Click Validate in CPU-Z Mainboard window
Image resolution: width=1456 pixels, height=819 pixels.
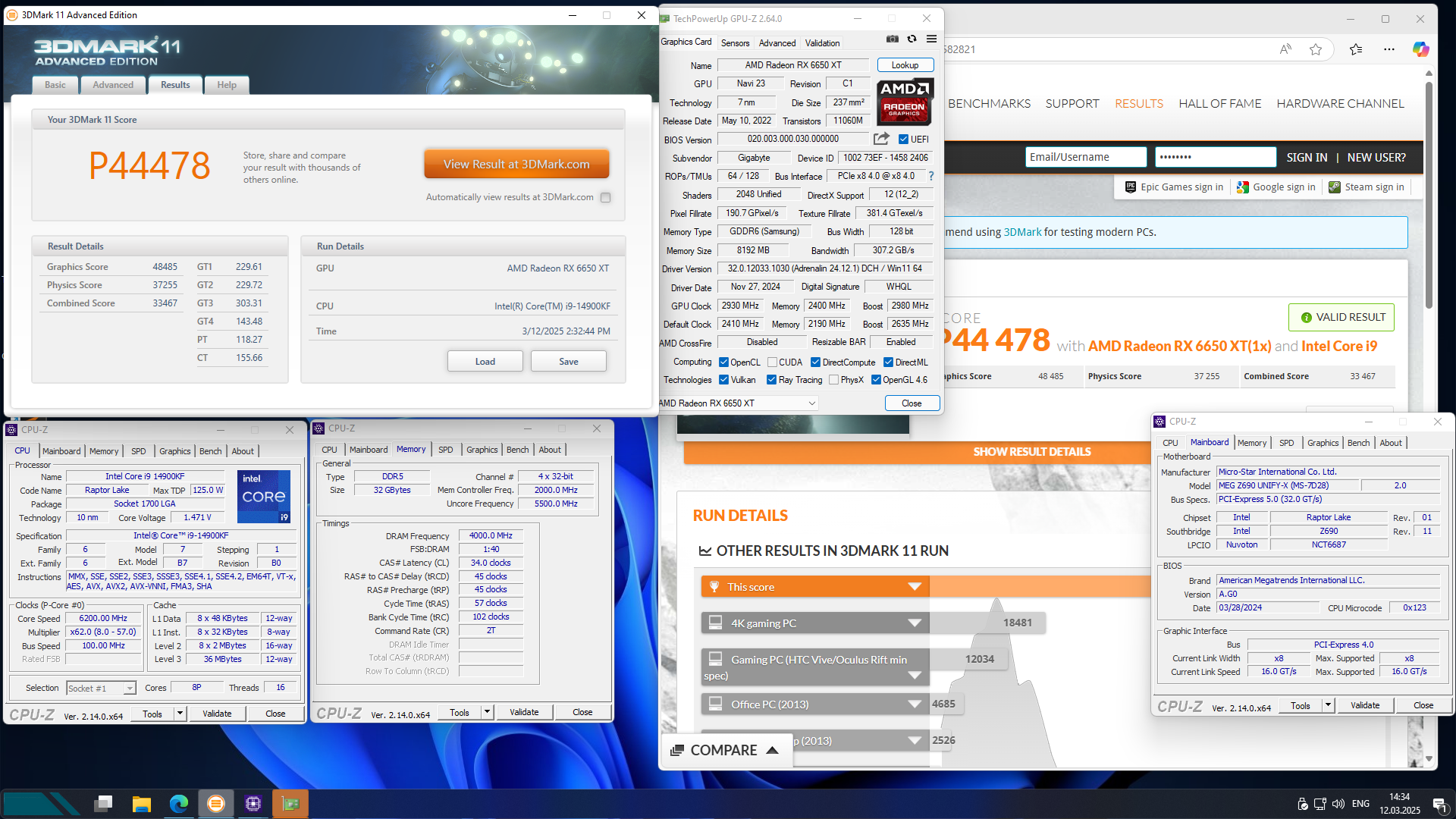1365,705
